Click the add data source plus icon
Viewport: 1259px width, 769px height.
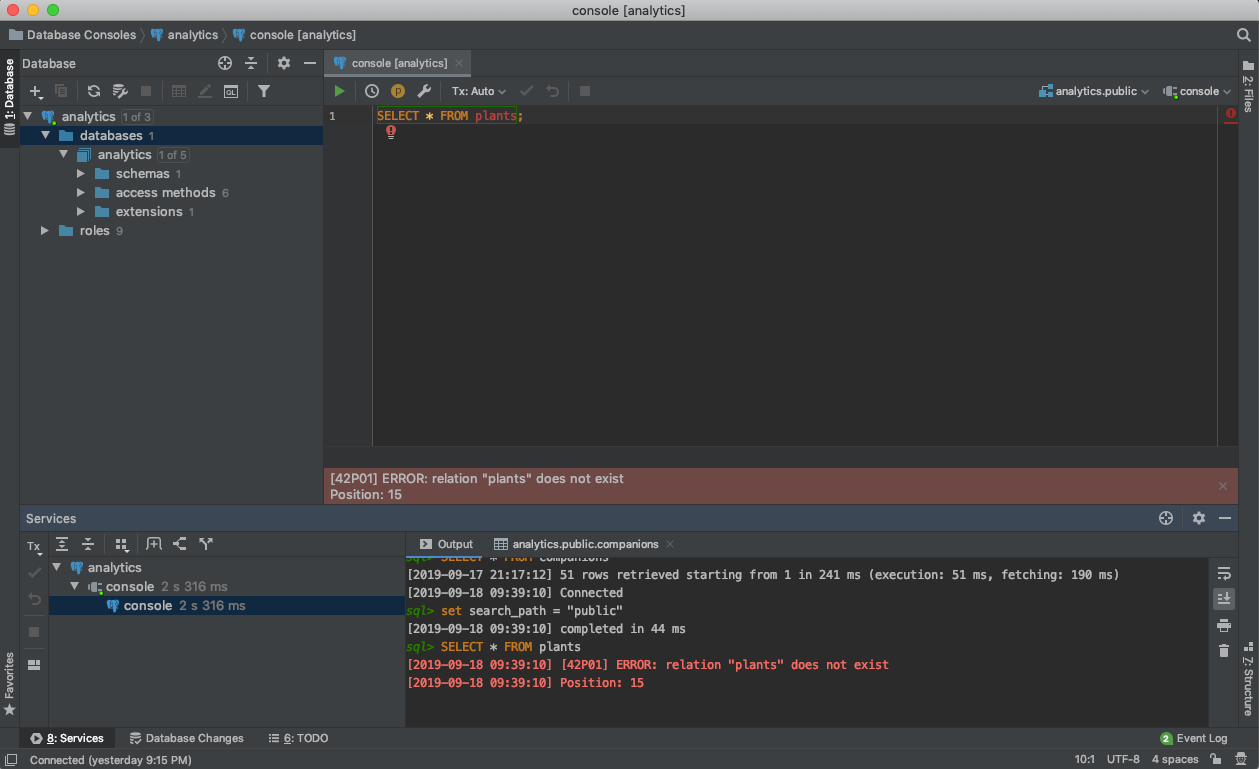click(35, 91)
